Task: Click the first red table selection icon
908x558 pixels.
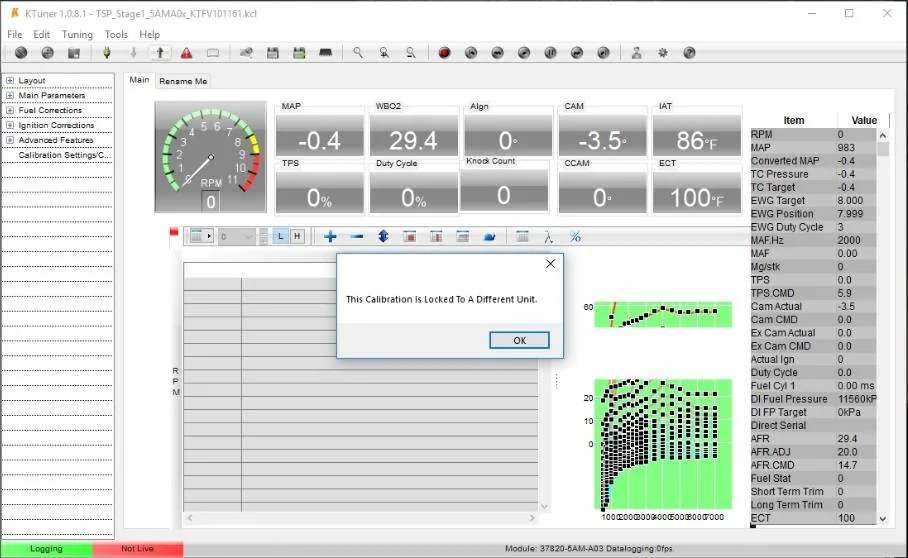Action: click(x=409, y=236)
